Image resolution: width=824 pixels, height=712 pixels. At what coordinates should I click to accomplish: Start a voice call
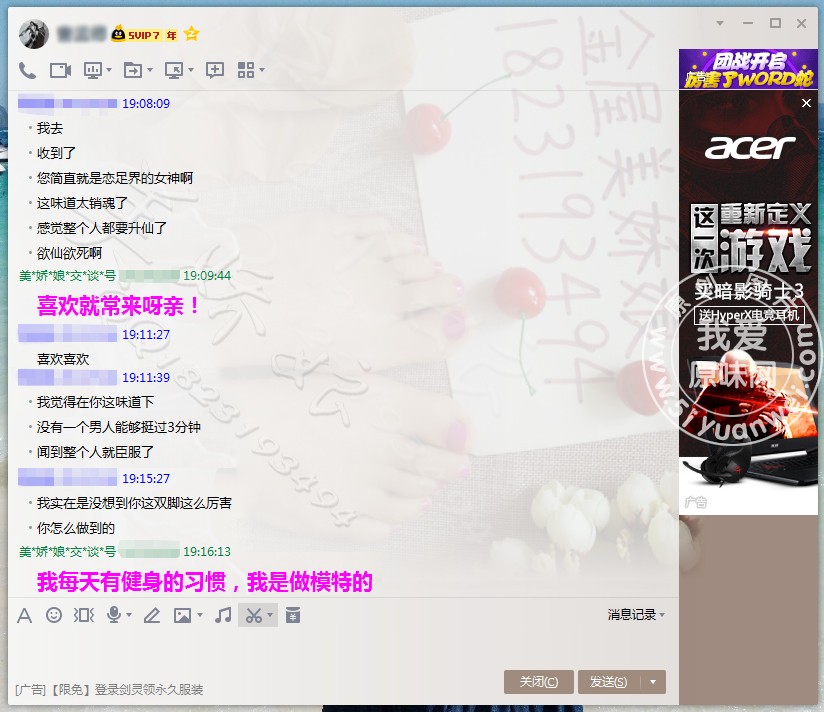click(x=28, y=70)
